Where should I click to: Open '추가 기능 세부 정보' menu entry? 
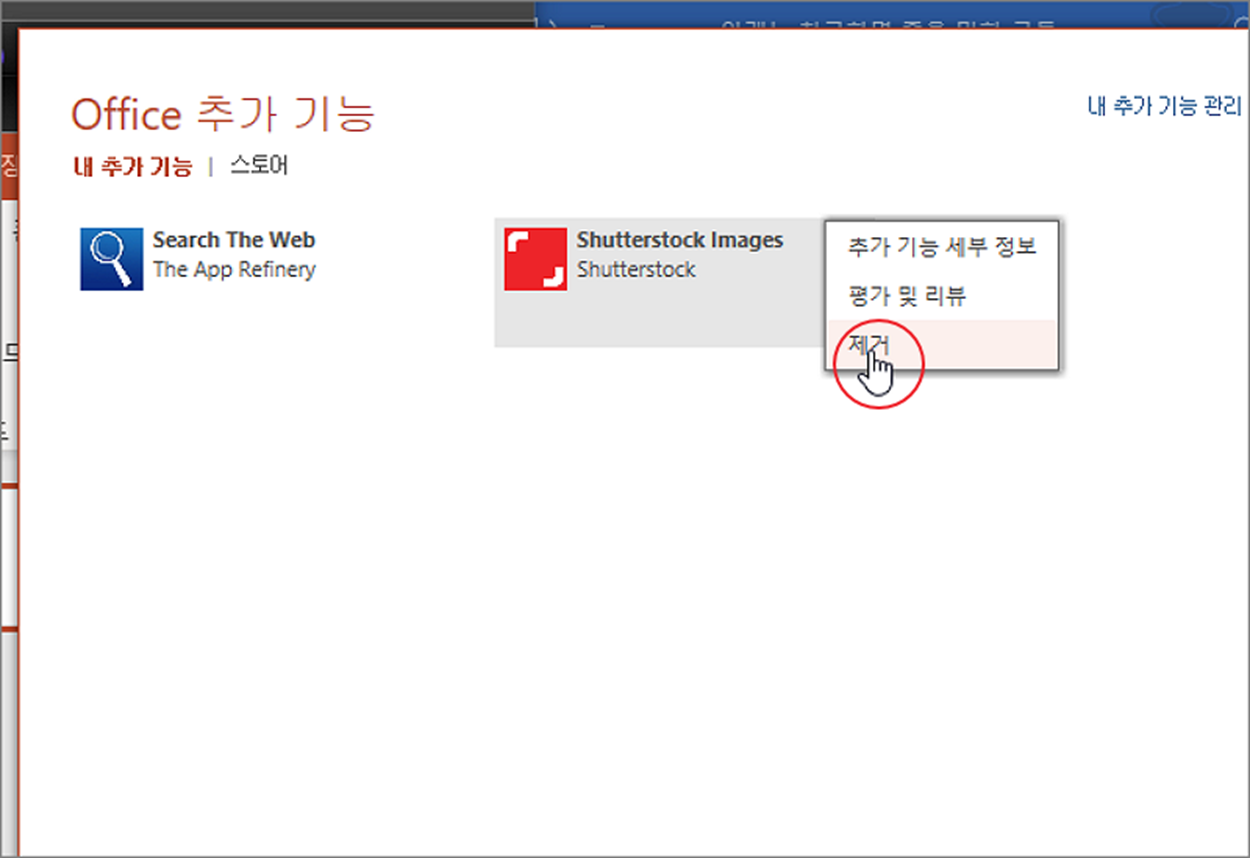[x=942, y=246]
